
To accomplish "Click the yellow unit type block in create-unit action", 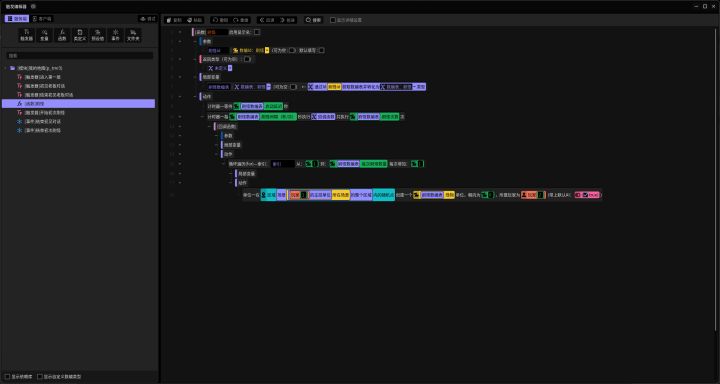I will pos(450,195).
